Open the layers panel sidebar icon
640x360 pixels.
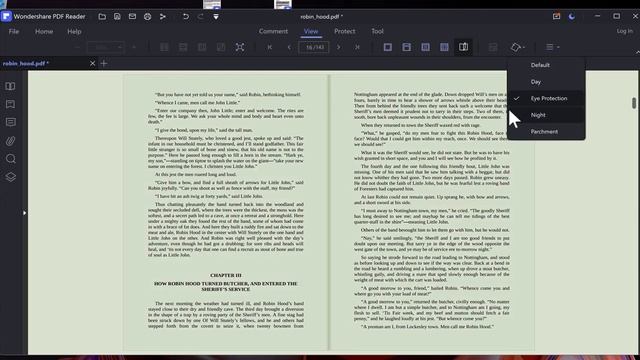11,177
